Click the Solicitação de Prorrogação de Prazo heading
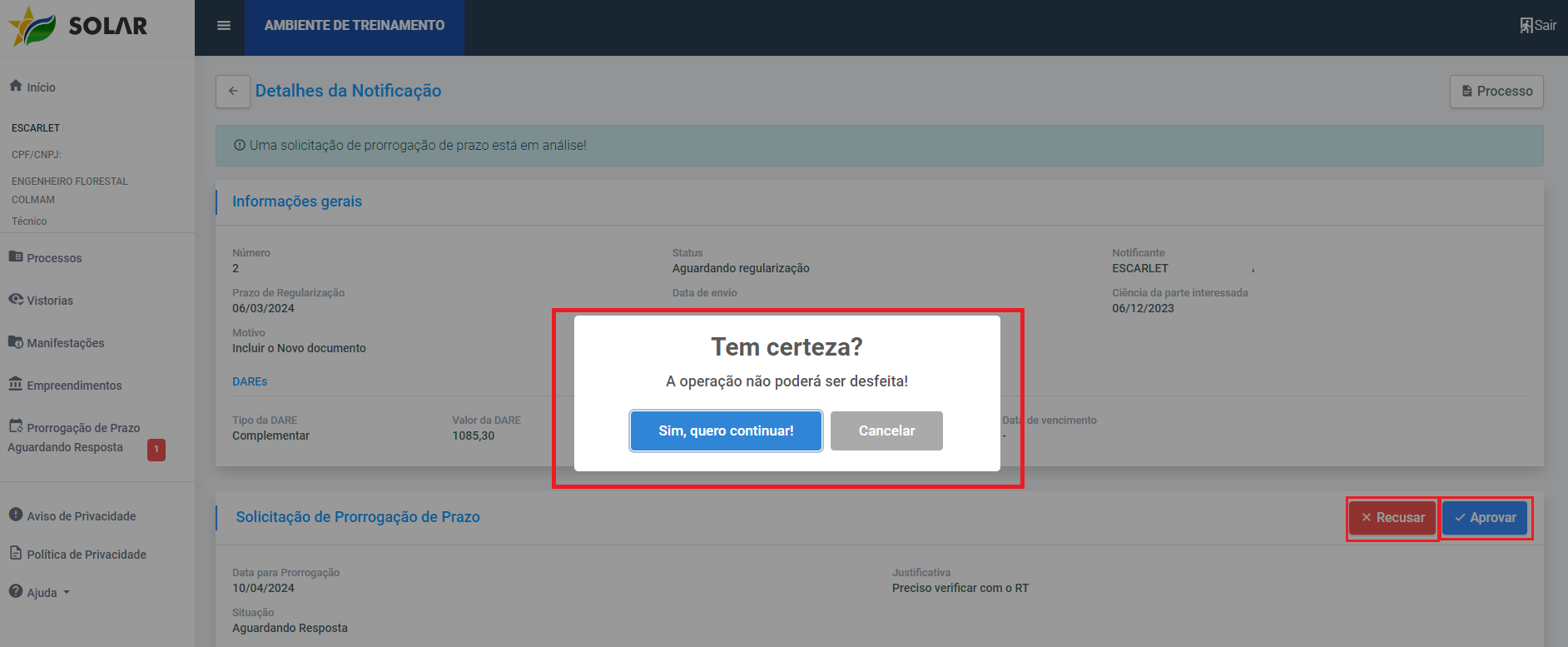Image resolution: width=1568 pixels, height=647 pixels. click(358, 517)
